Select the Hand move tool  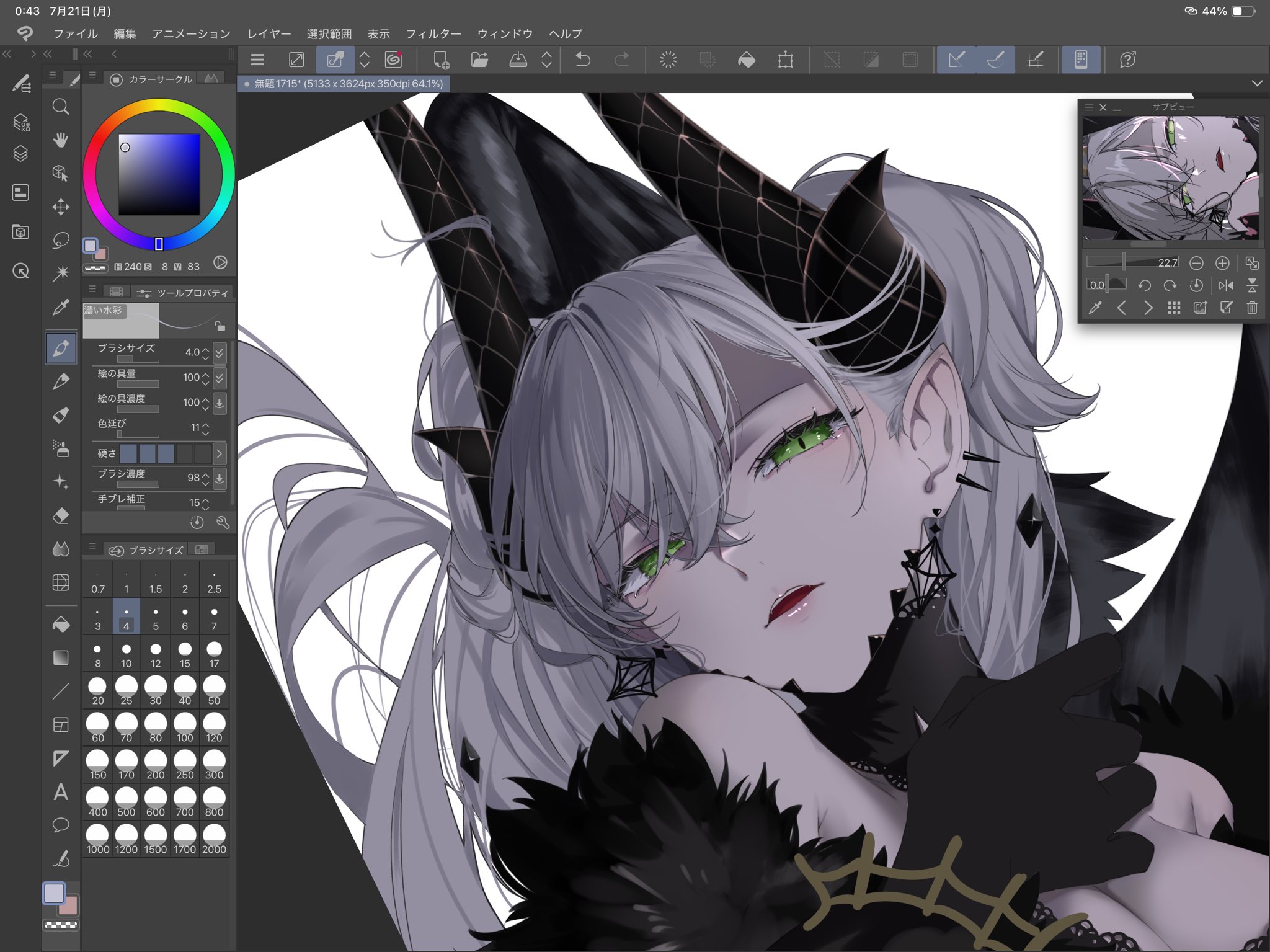point(61,140)
